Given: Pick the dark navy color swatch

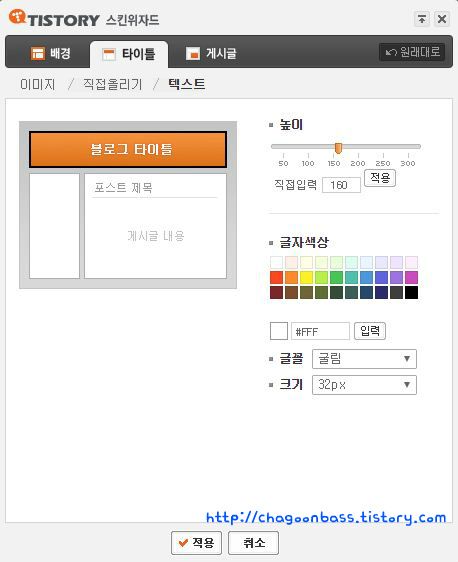Looking at the screenshot, I should 381,292.
